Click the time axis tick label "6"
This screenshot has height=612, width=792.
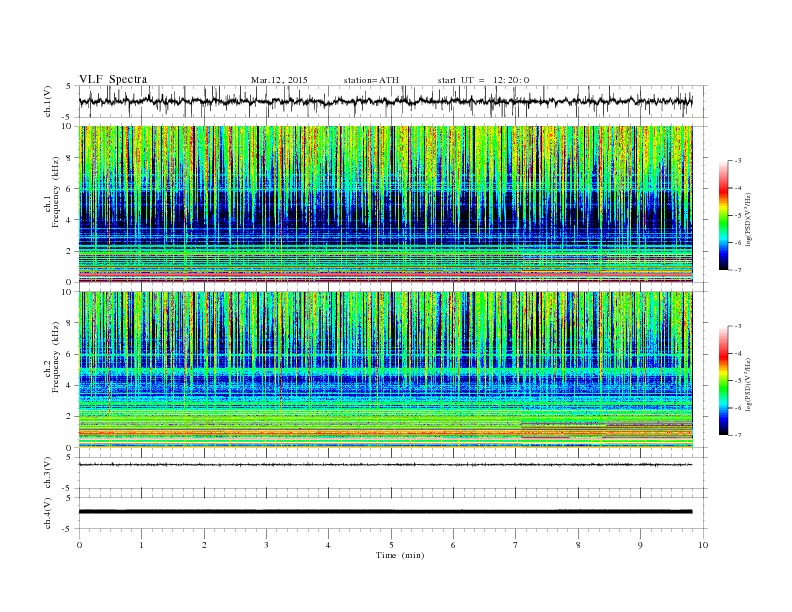(453, 545)
